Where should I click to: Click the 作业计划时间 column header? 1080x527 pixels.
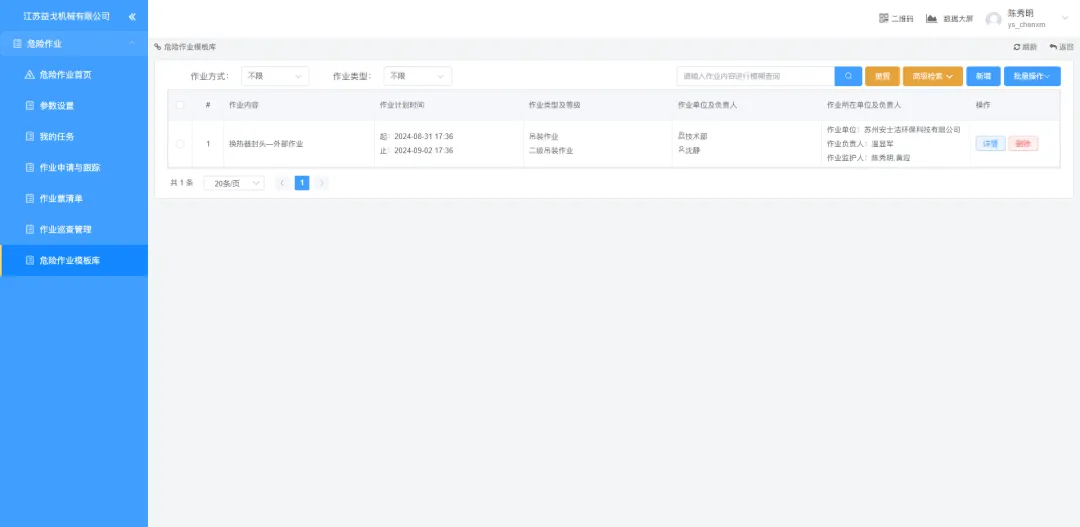(x=402, y=105)
